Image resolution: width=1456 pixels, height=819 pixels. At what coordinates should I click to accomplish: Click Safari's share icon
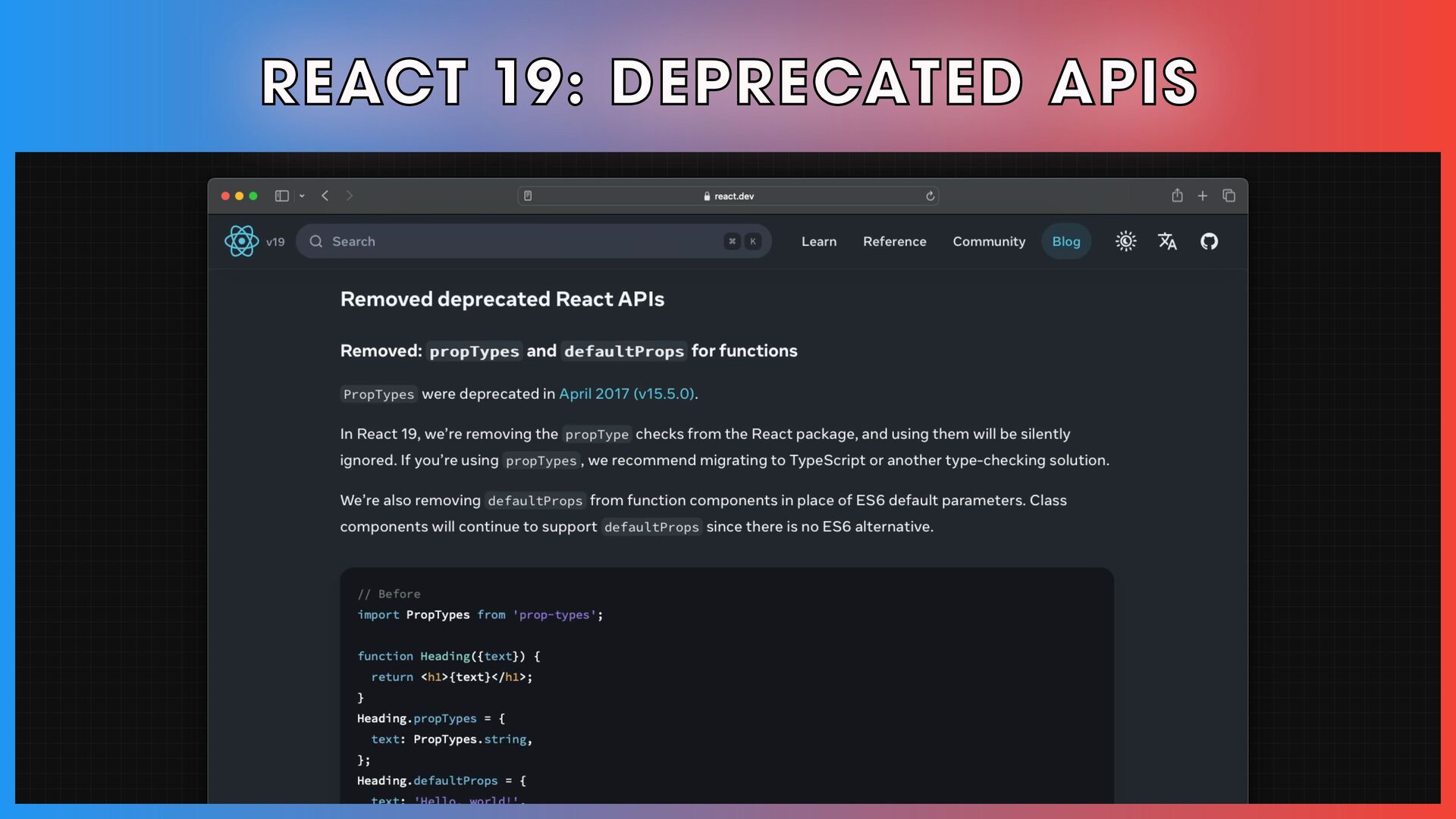(1177, 196)
